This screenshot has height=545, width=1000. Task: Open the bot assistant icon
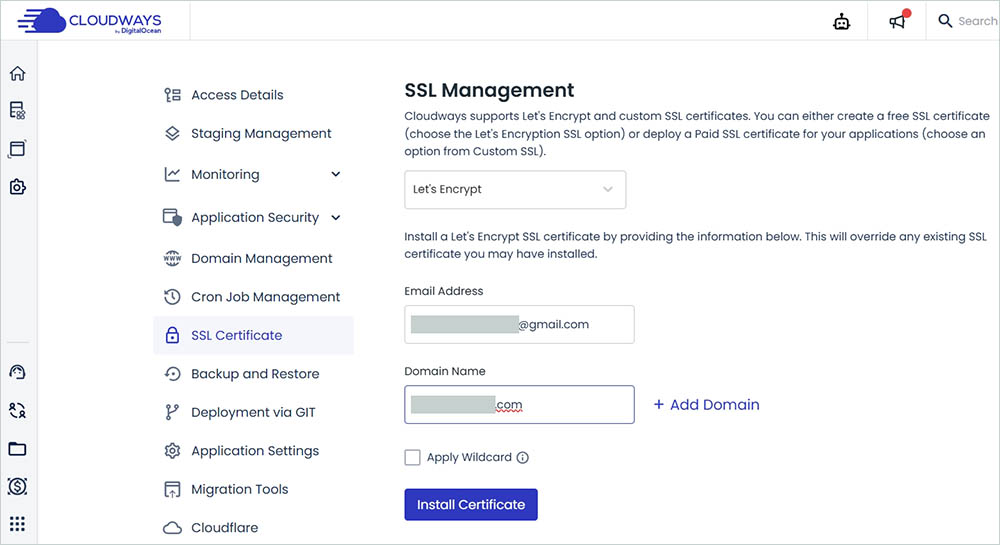click(842, 22)
